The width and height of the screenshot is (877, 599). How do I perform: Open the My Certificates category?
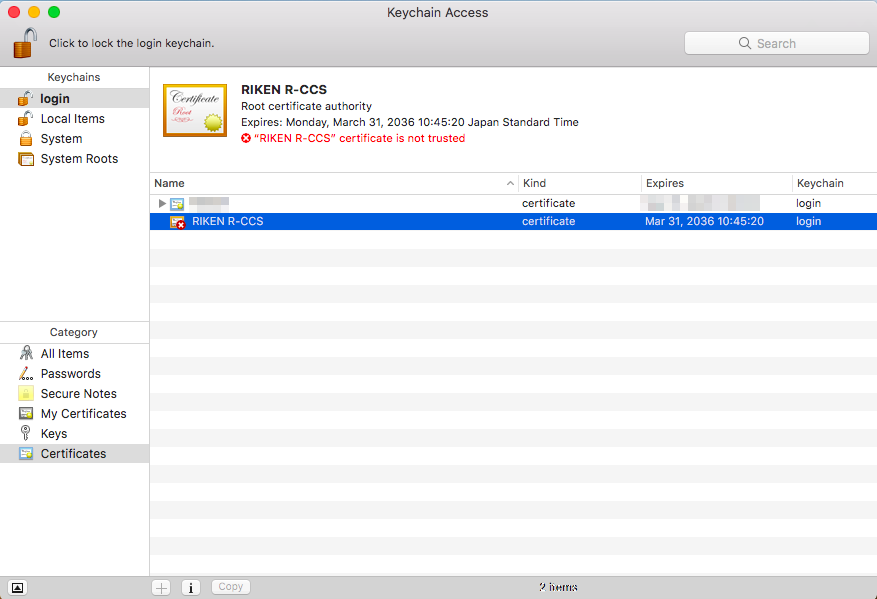83,413
